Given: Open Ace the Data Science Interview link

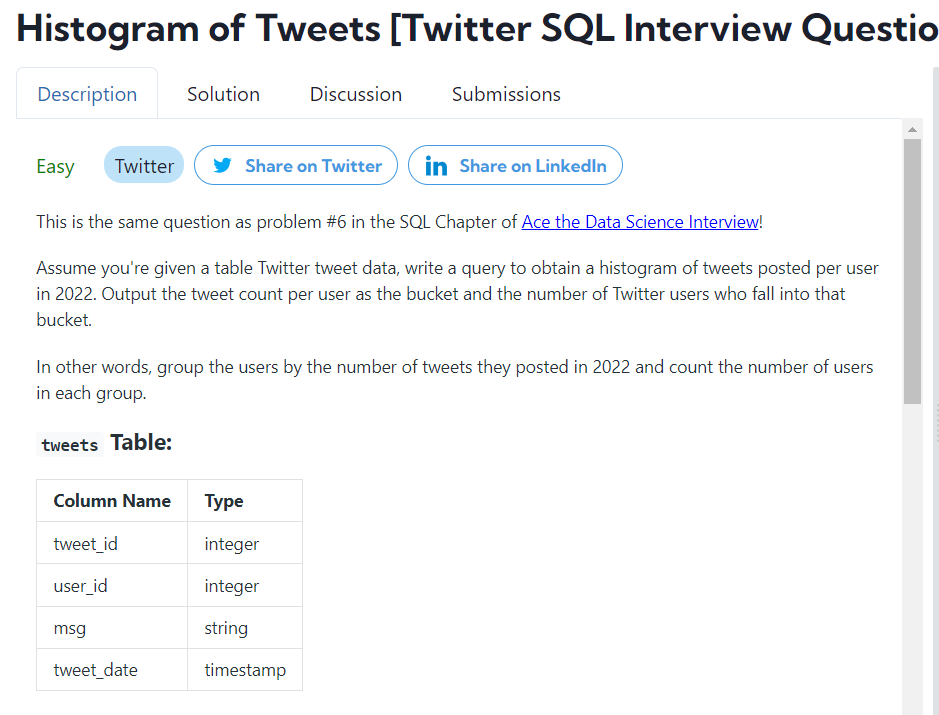Looking at the screenshot, I should click(x=640, y=222).
